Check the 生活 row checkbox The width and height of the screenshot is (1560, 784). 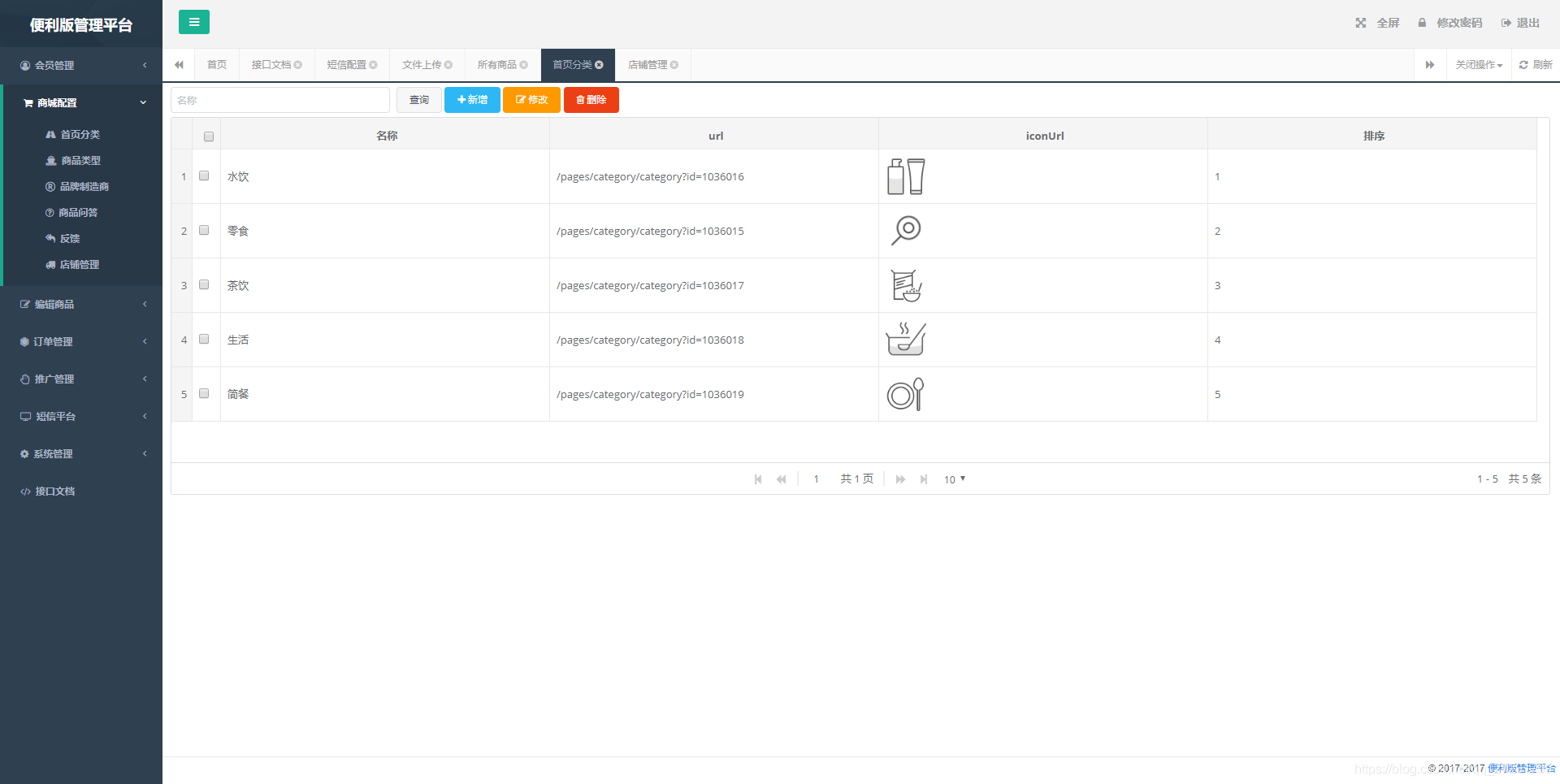click(204, 339)
